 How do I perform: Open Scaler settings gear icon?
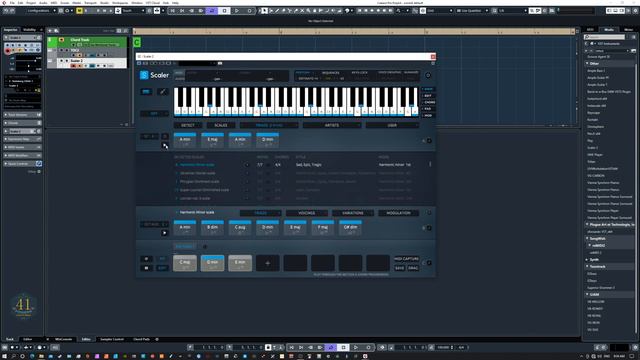pyautogui.click(x=428, y=76)
